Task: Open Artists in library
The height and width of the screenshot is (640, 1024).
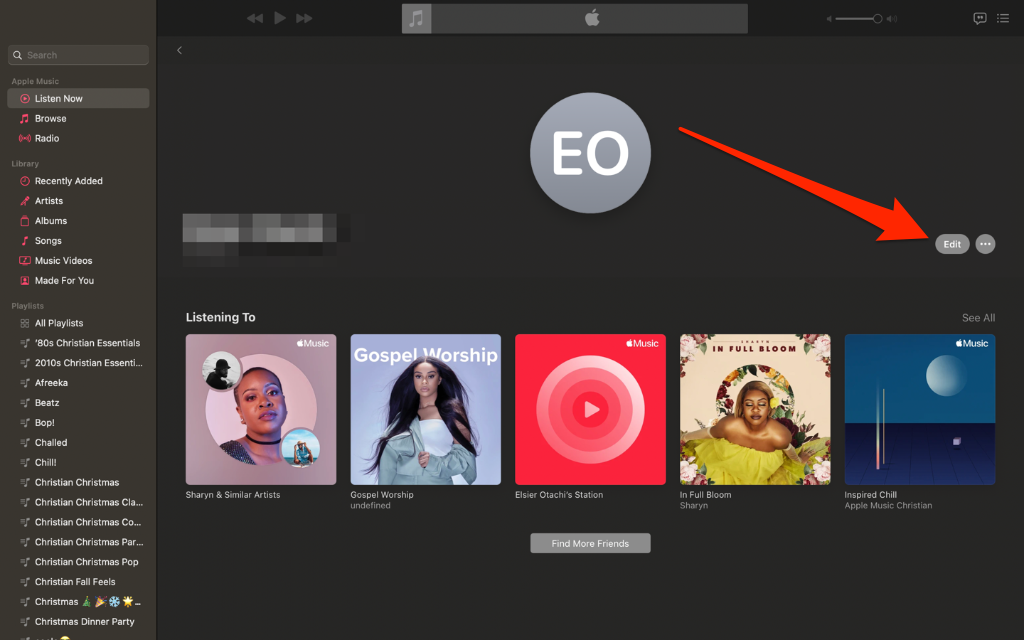Action: [x=78, y=201]
